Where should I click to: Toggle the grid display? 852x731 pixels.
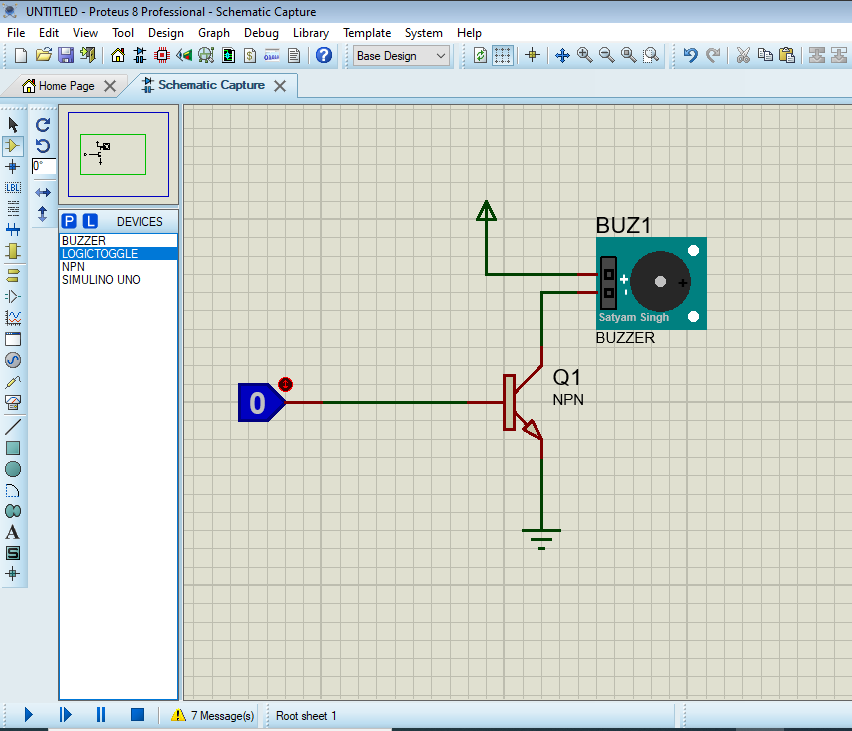pyautogui.click(x=501, y=56)
